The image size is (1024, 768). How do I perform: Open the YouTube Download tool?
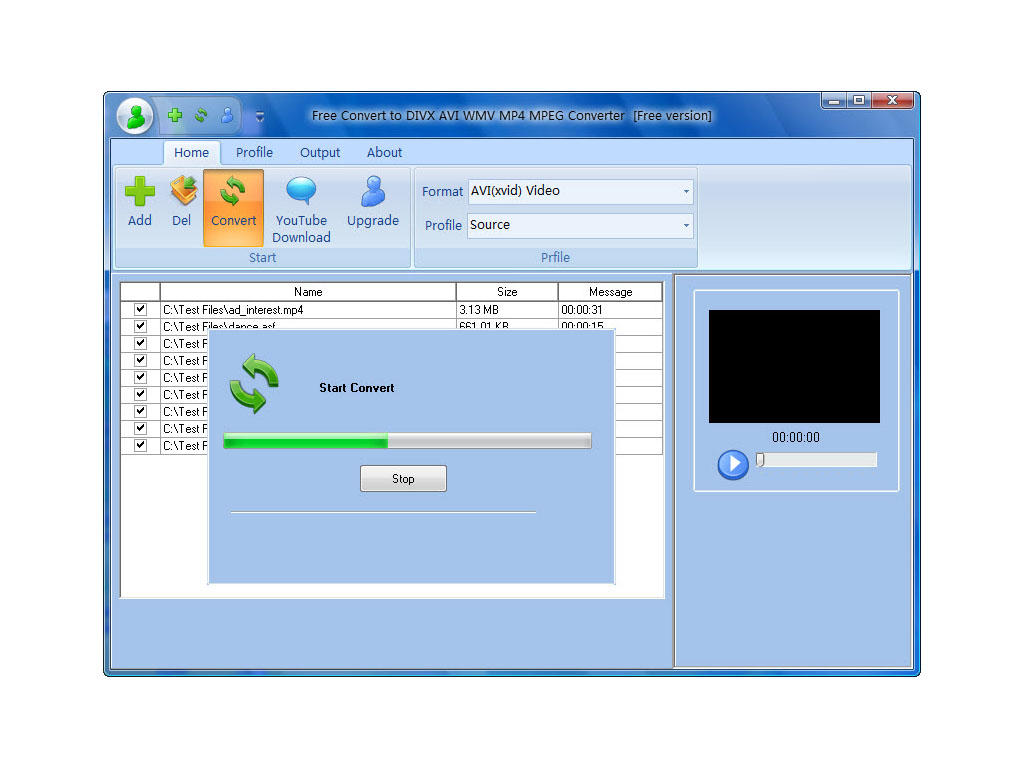click(x=301, y=210)
